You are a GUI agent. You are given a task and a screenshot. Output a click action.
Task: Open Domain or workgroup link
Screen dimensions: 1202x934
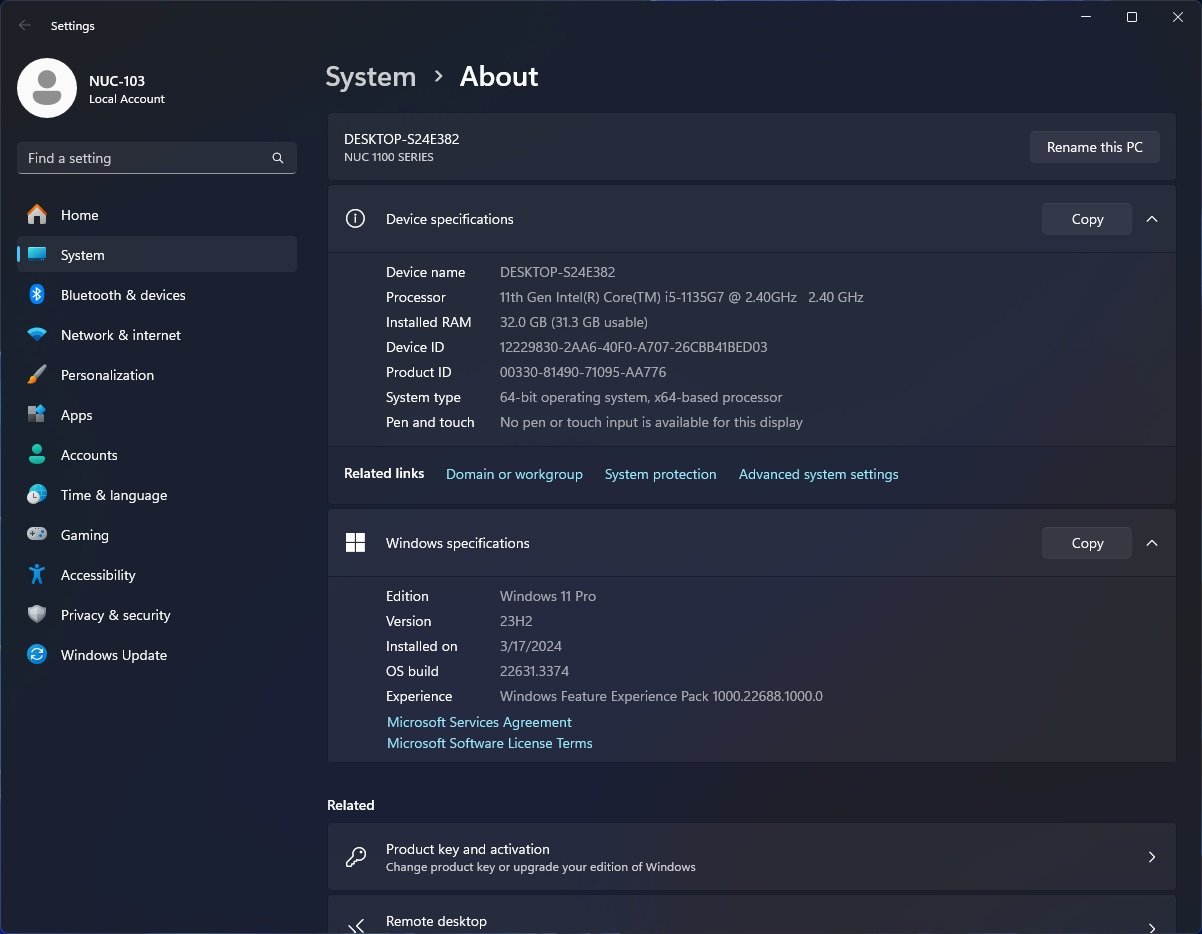(x=514, y=474)
